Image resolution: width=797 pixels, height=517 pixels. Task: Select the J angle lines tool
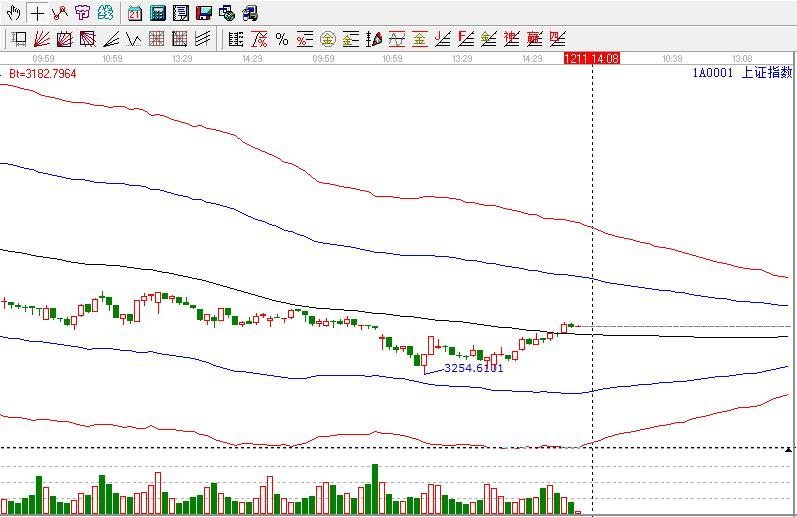[443, 39]
